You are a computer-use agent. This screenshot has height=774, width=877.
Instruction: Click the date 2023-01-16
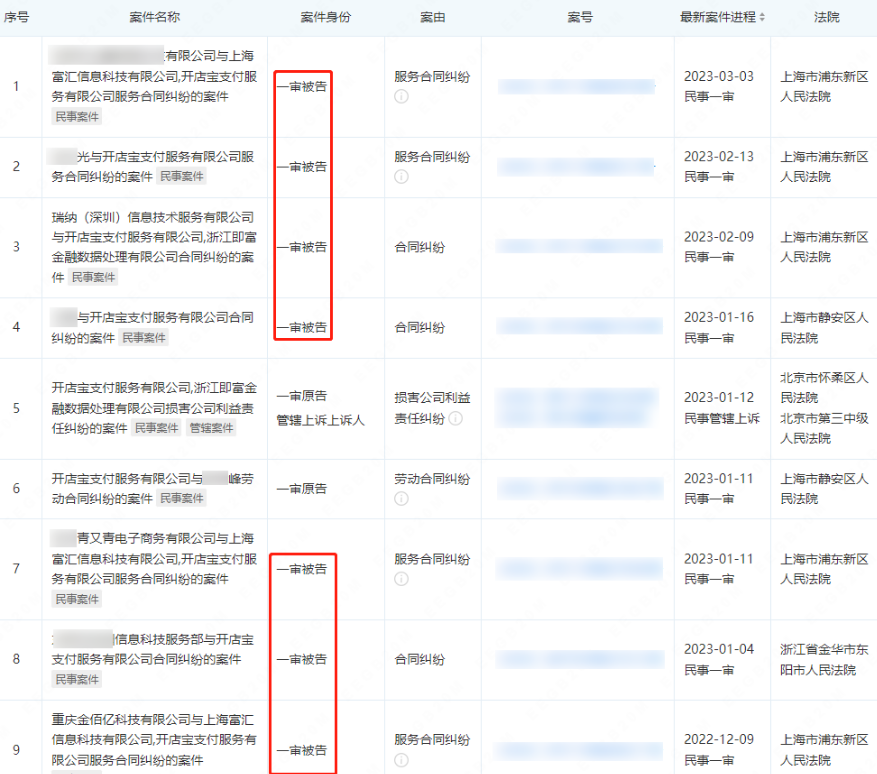pos(719,317)
